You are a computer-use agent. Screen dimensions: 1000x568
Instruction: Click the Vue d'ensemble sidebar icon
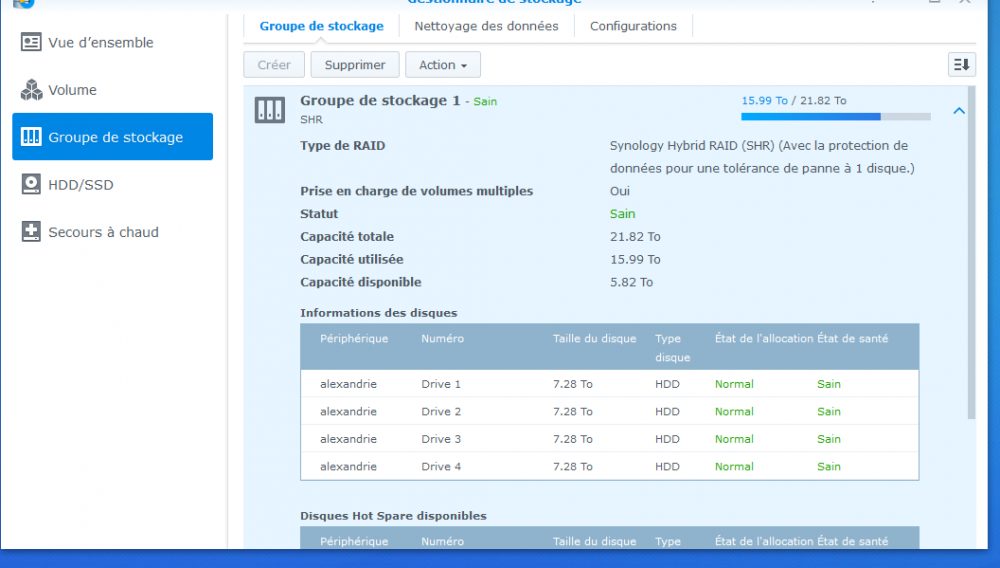tap(31, 42)
